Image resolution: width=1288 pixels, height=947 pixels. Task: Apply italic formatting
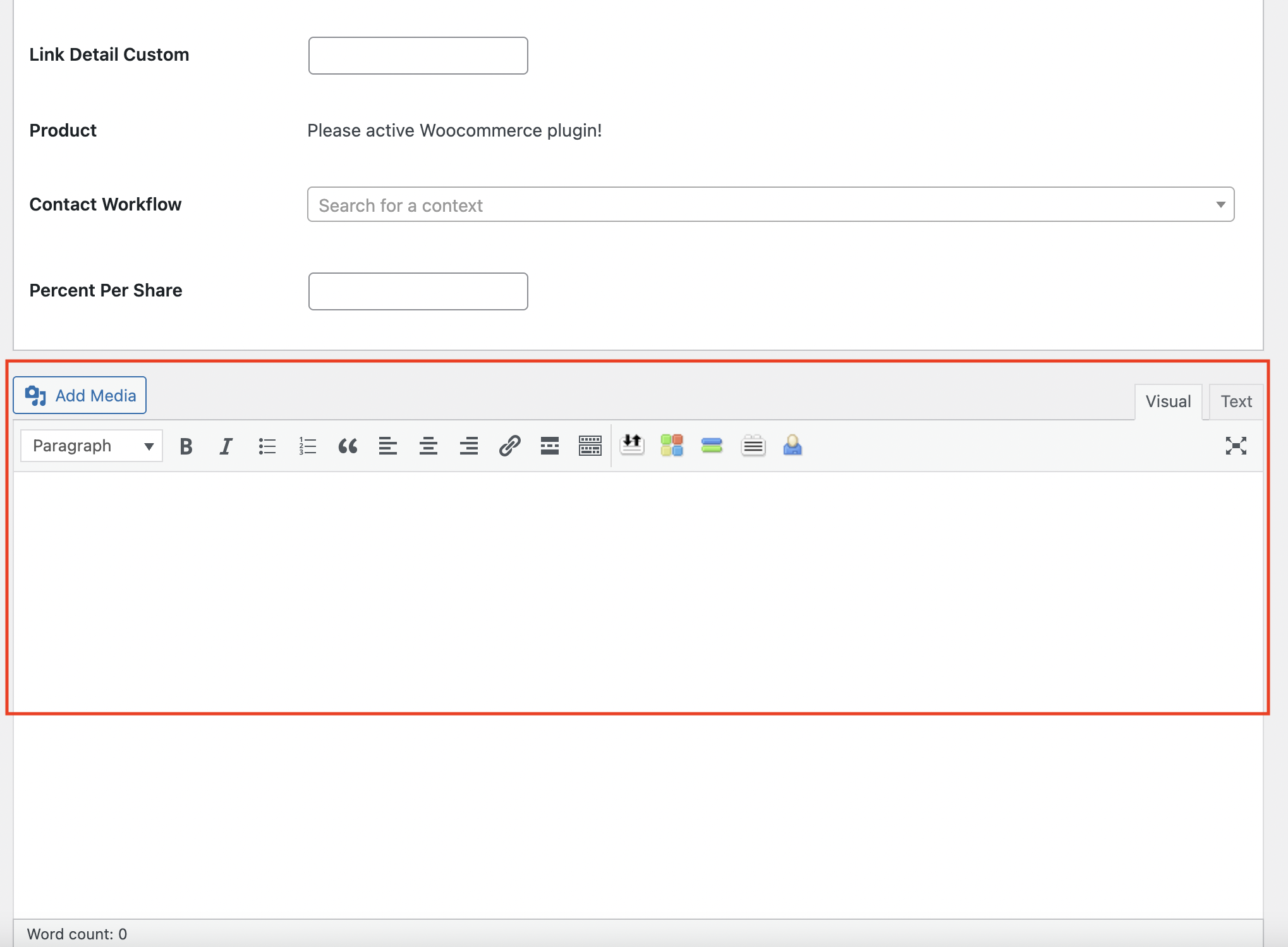pos(226,446)
